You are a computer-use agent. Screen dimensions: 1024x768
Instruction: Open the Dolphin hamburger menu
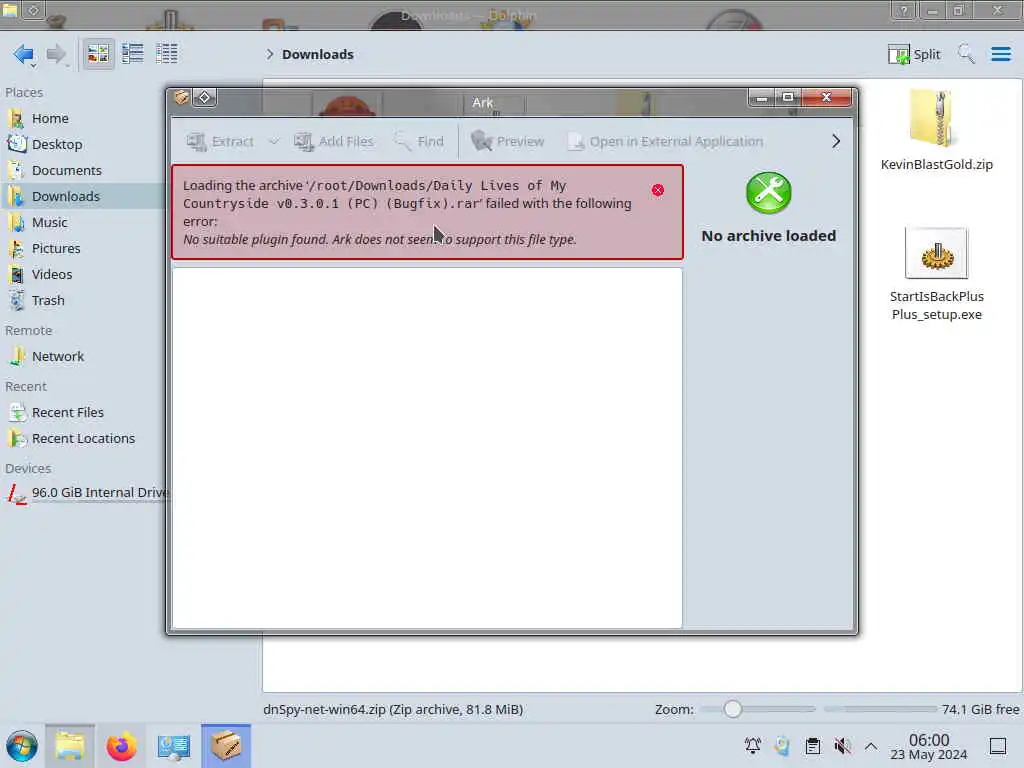[x=1000, y=54]
